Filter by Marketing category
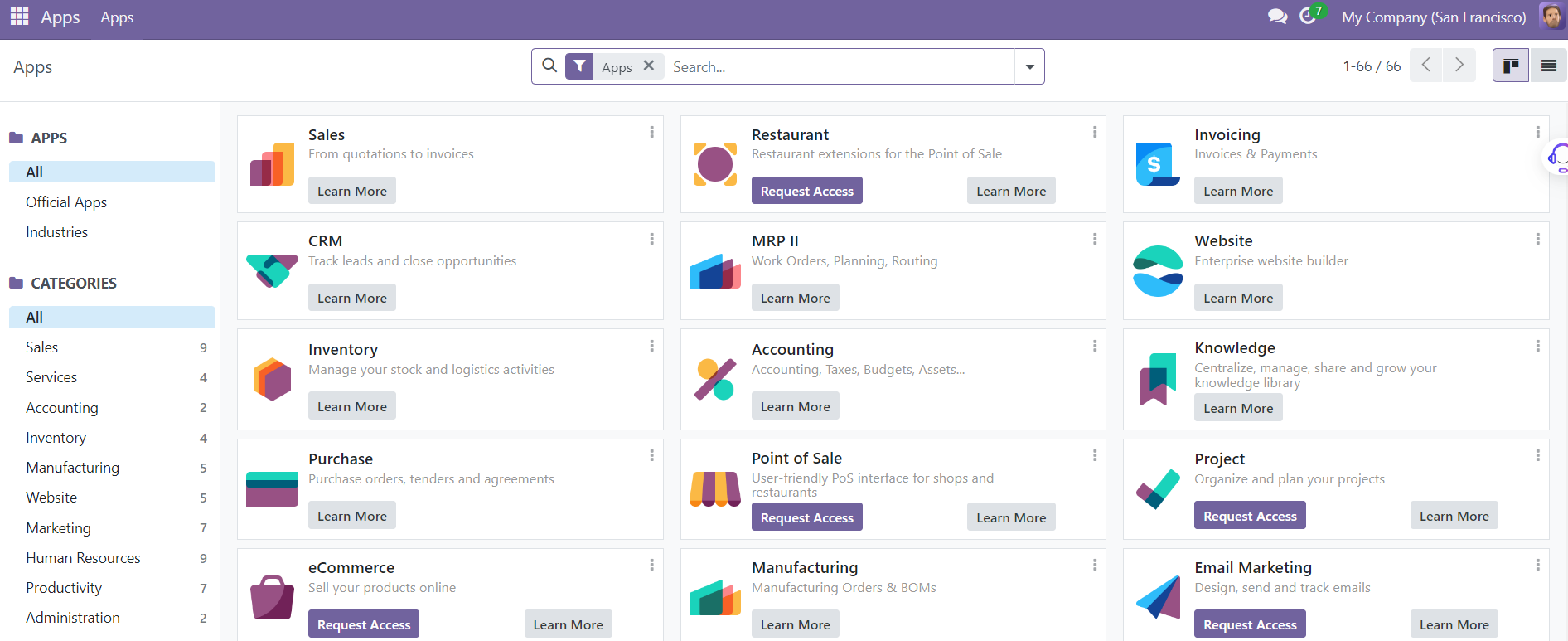 point(112,528)
